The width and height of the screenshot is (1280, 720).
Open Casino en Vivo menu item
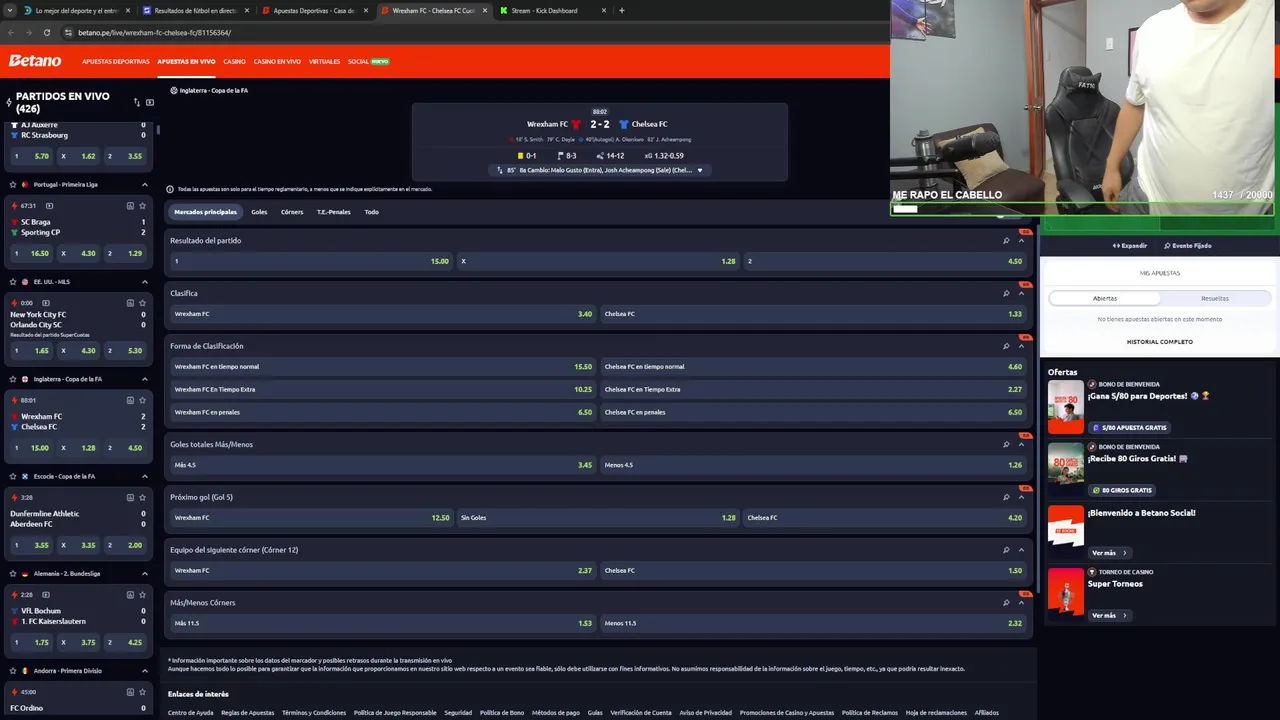[277, 62]
